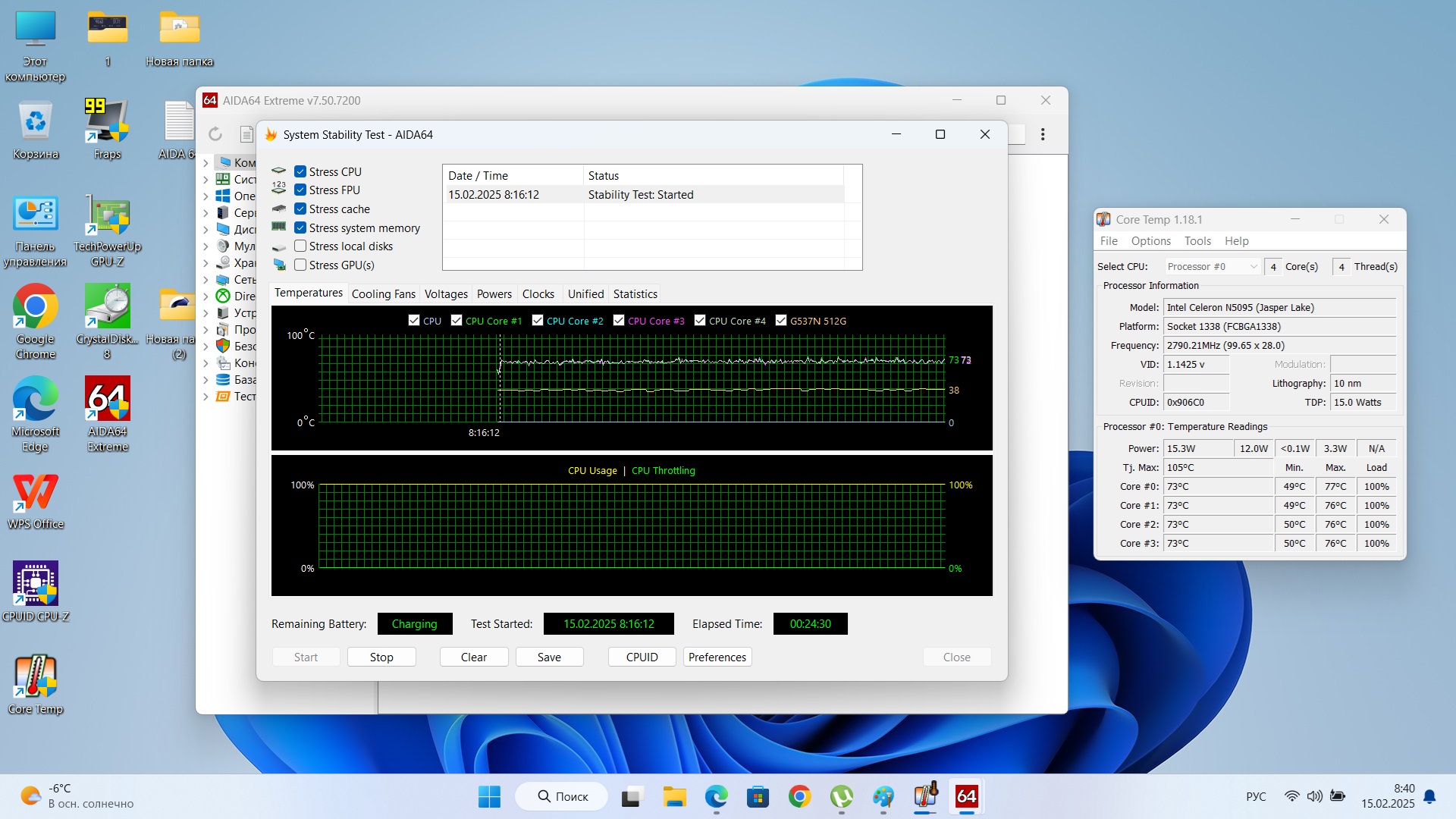Click the AIDA64 refresh toolbar icon

click(215, 134)
